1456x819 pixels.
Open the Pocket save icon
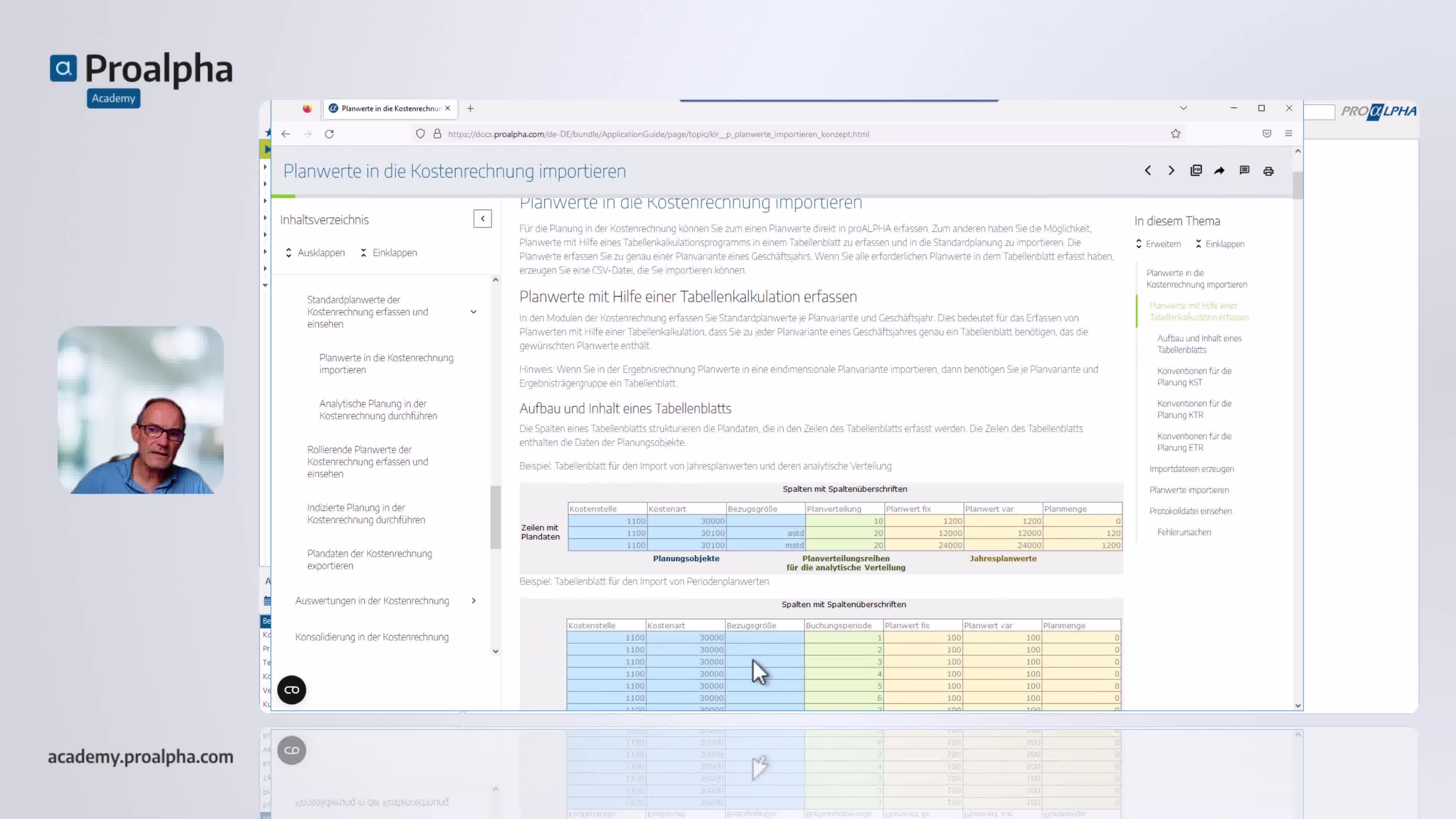1267,134
